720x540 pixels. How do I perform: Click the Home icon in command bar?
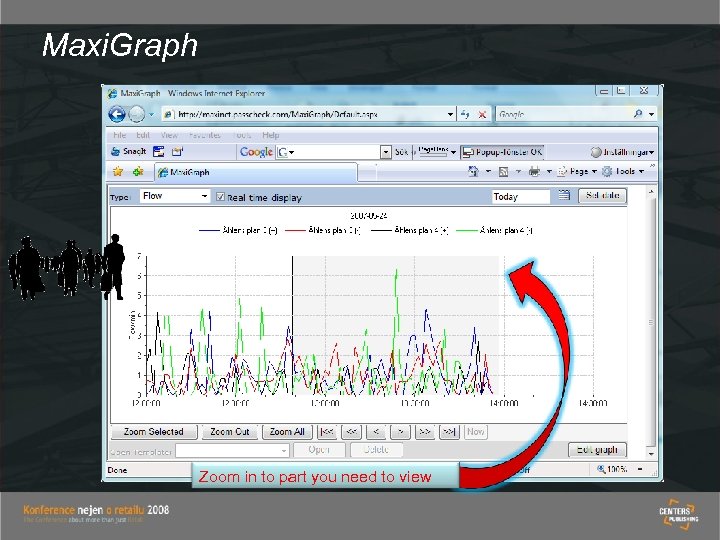tap(473, 171)
